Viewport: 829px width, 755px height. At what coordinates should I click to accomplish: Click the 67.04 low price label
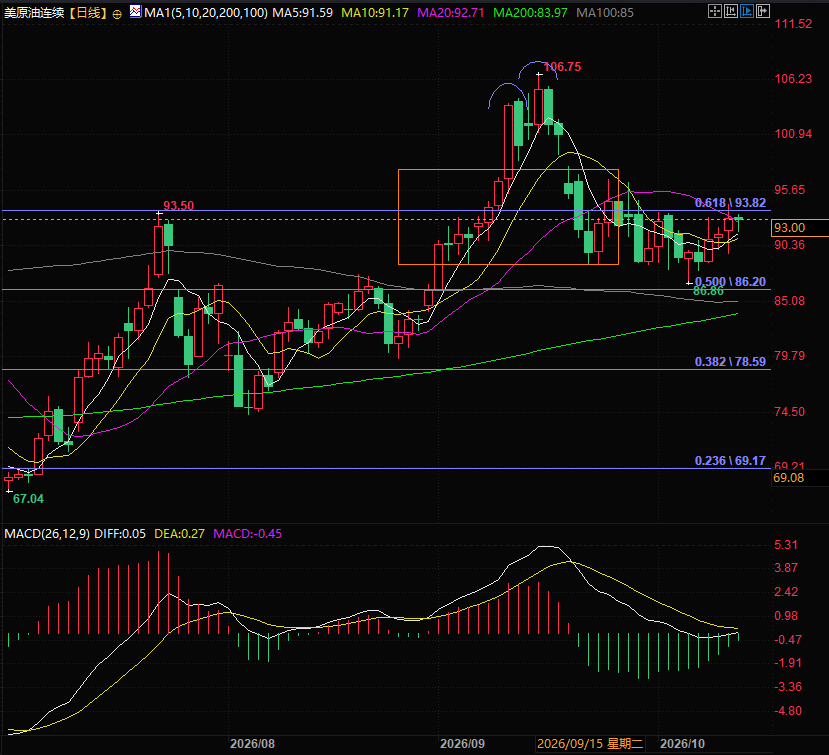[x=29, y=499]
